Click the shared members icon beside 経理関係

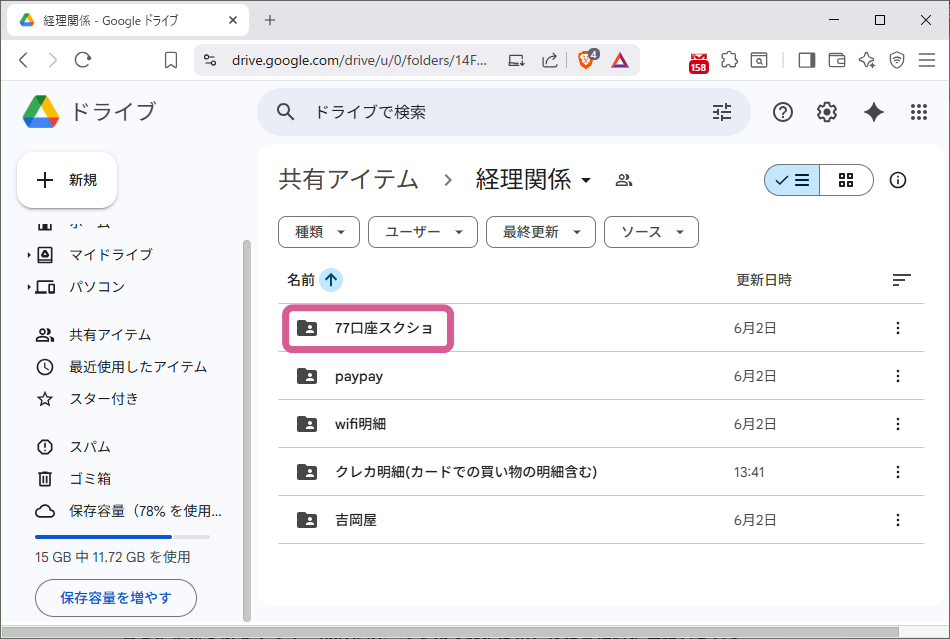(623, 179)
